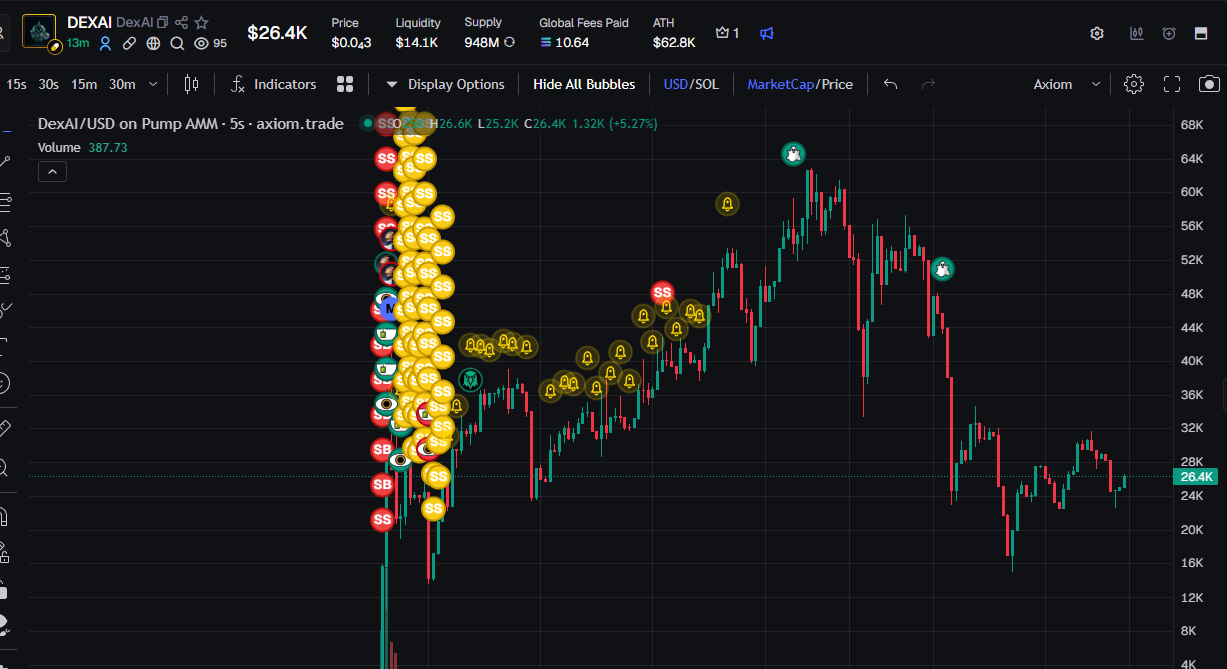The image size is (1227, 669).
Task: Collapse the legend using the caret button
Action: [x=53, y=172]
